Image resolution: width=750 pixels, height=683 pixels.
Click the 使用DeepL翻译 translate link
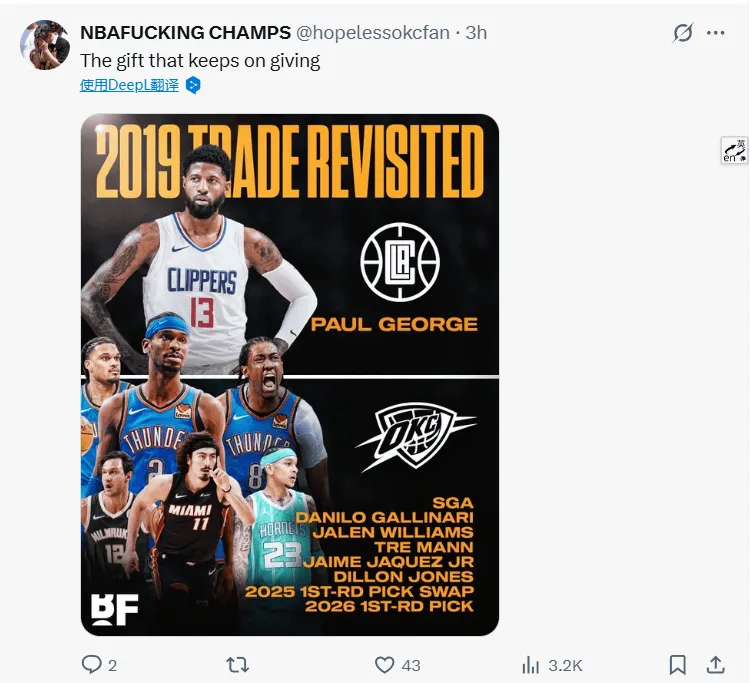point(130,86)
